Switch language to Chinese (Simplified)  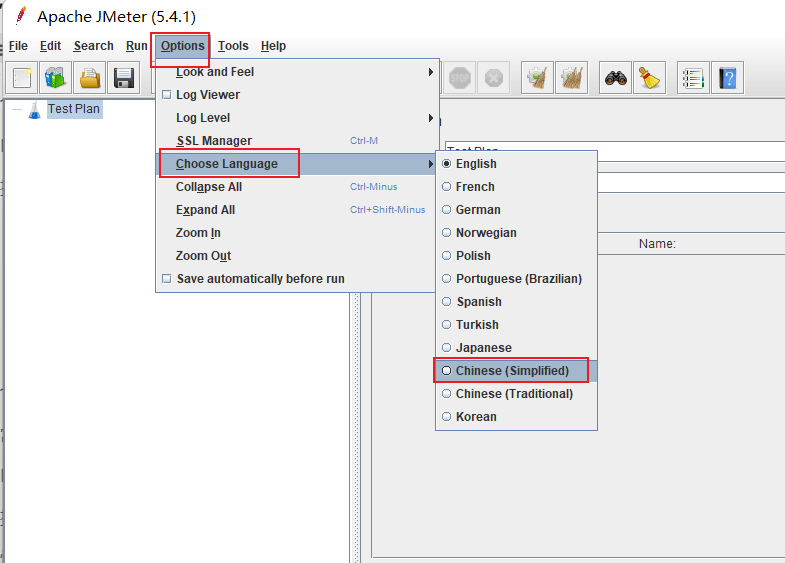(x=516, y=371)
